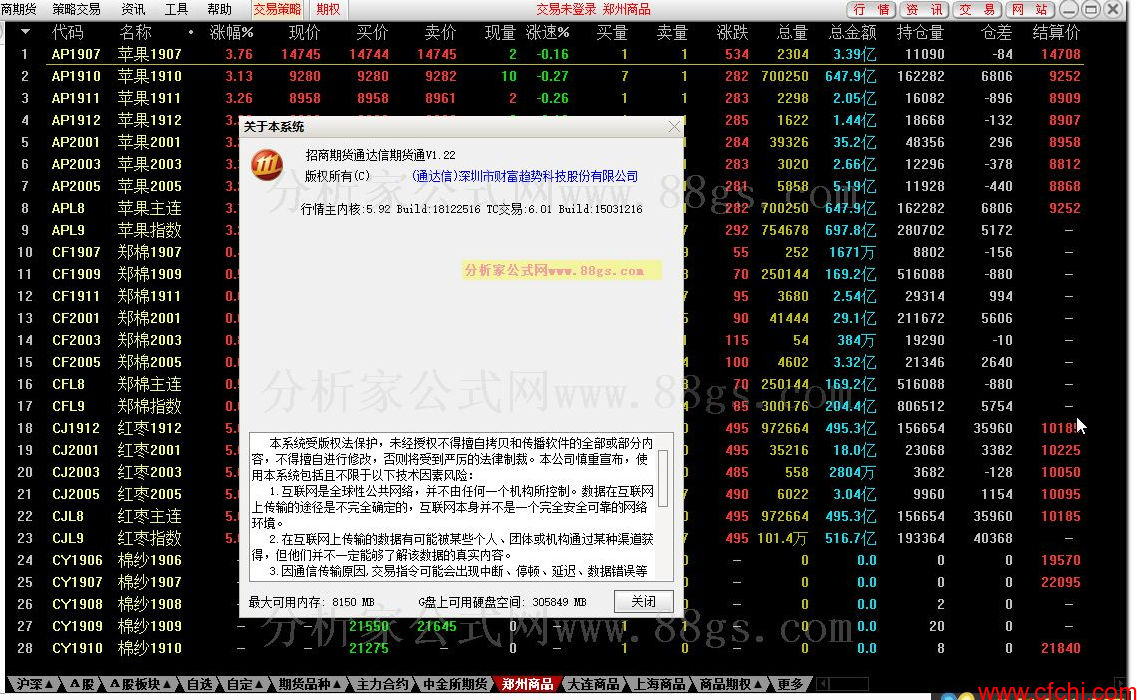Sort by 卖价 column header
This screenshot has height=700, width=1137.
tap(439, 33)
